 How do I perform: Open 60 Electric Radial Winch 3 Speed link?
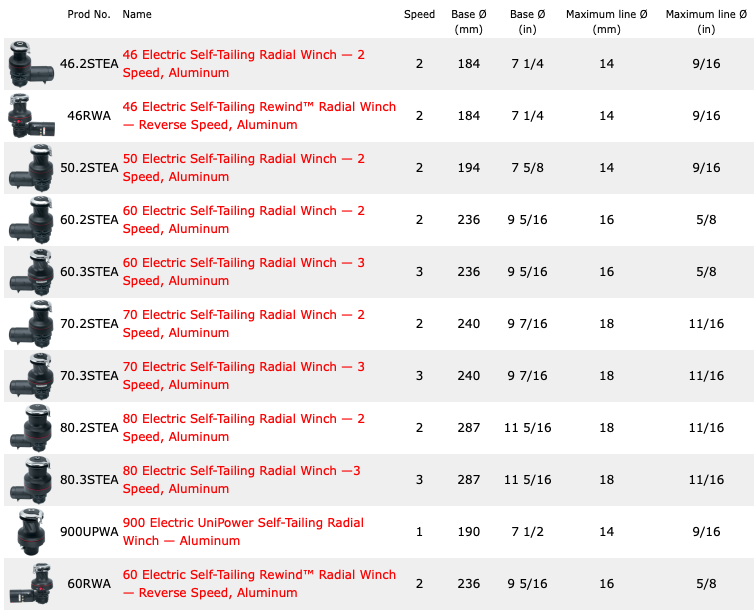pyautogui.click(x=243, y=272)
